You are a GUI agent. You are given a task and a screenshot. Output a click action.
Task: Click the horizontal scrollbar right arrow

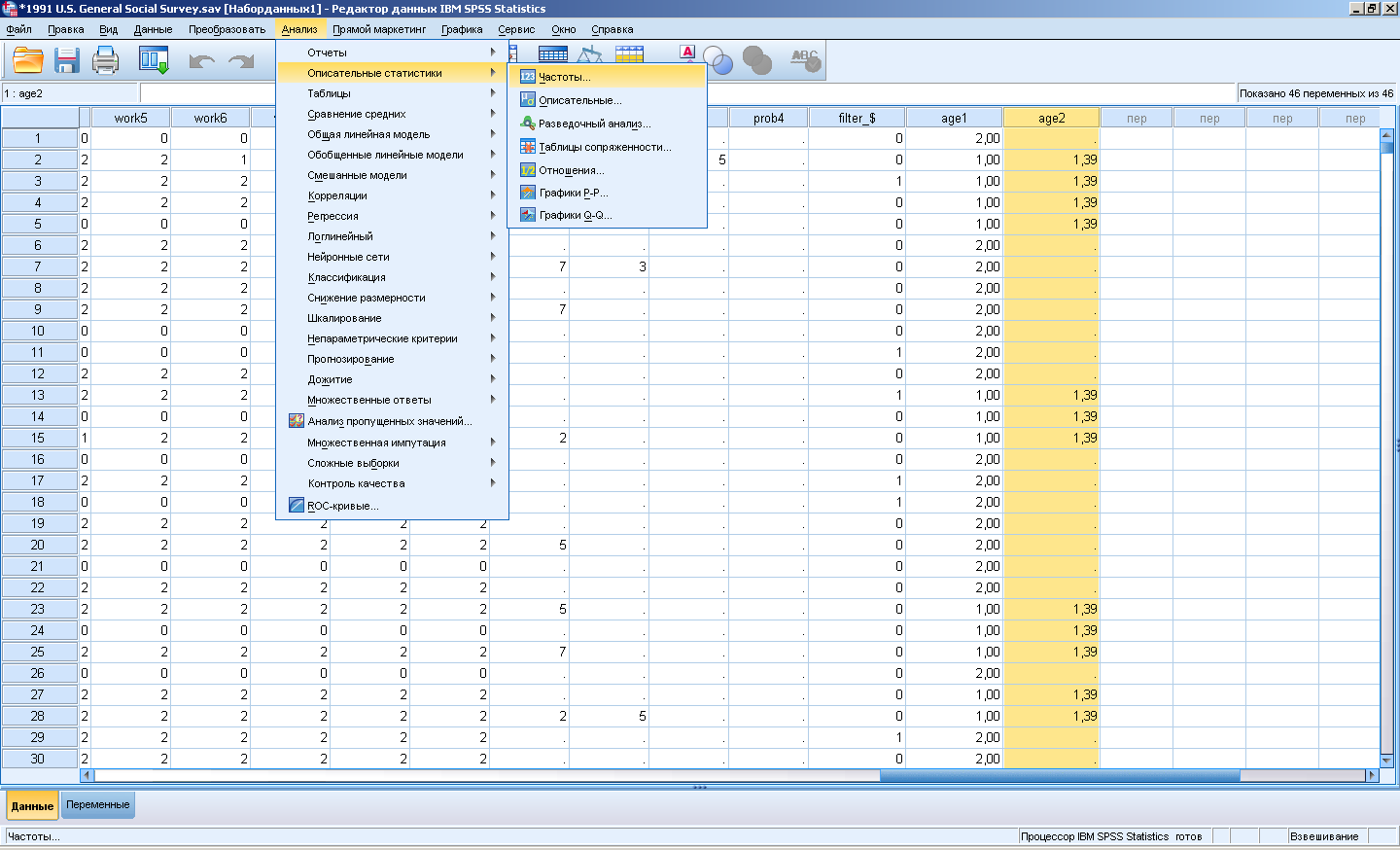[1372, 775]
